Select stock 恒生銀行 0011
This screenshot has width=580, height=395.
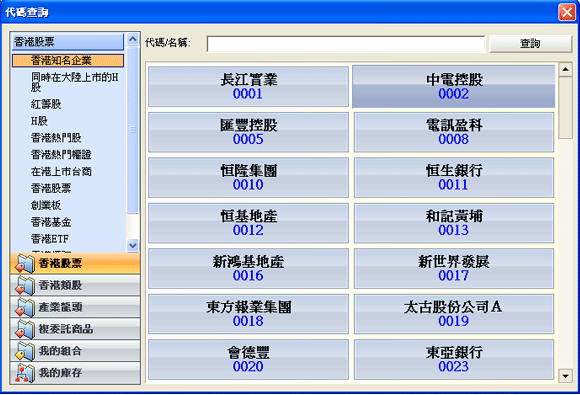point(453,178)
